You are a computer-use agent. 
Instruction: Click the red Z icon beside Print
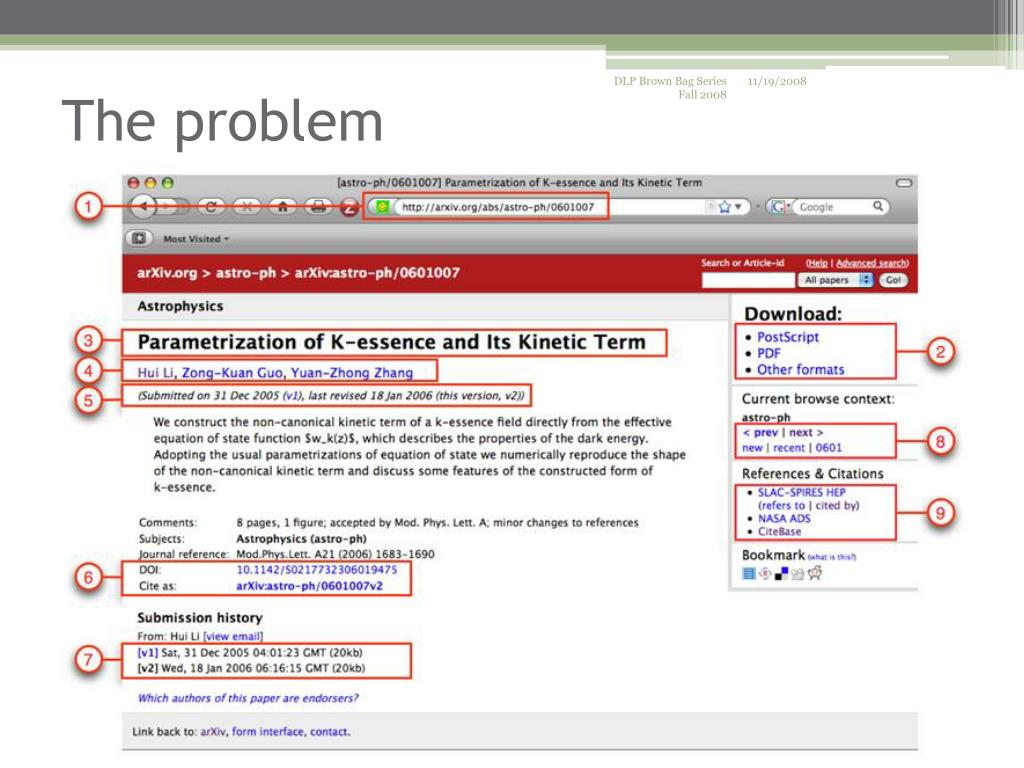point(350,208)
